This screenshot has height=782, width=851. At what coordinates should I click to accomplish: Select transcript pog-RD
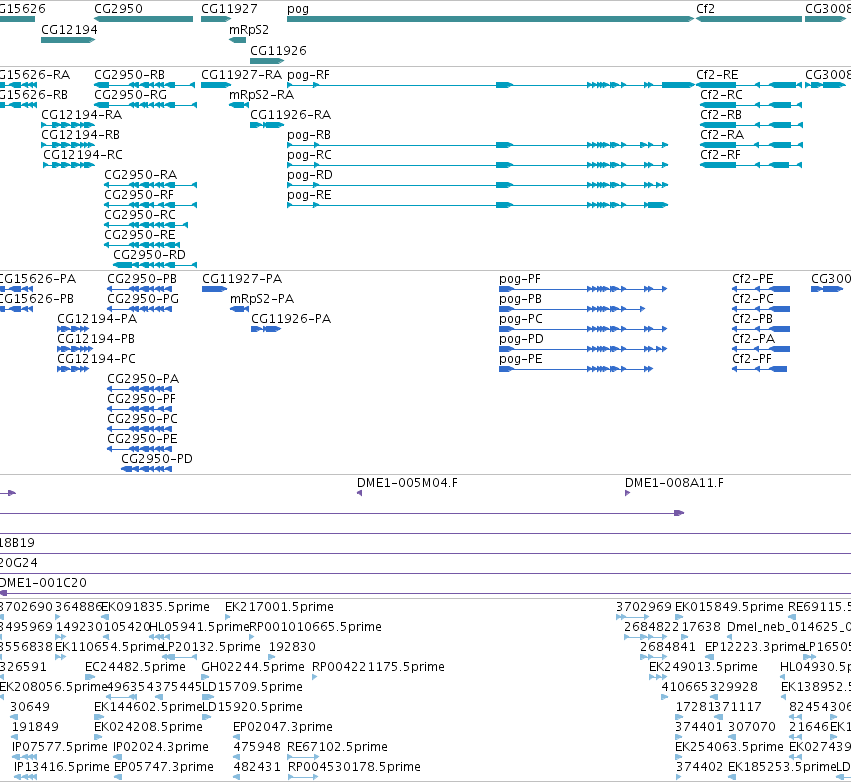[x=478, y=185]
